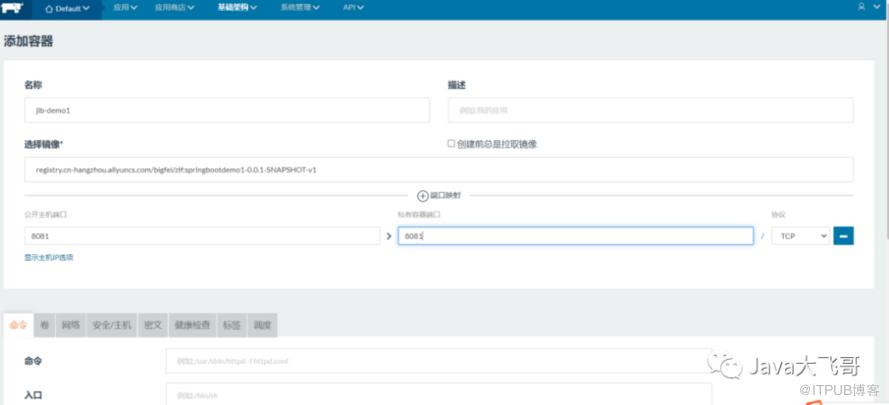Screen dimensions: 889x405
Task: Click the 显示主机IP选项 link
Action: (x=48, y=258)
